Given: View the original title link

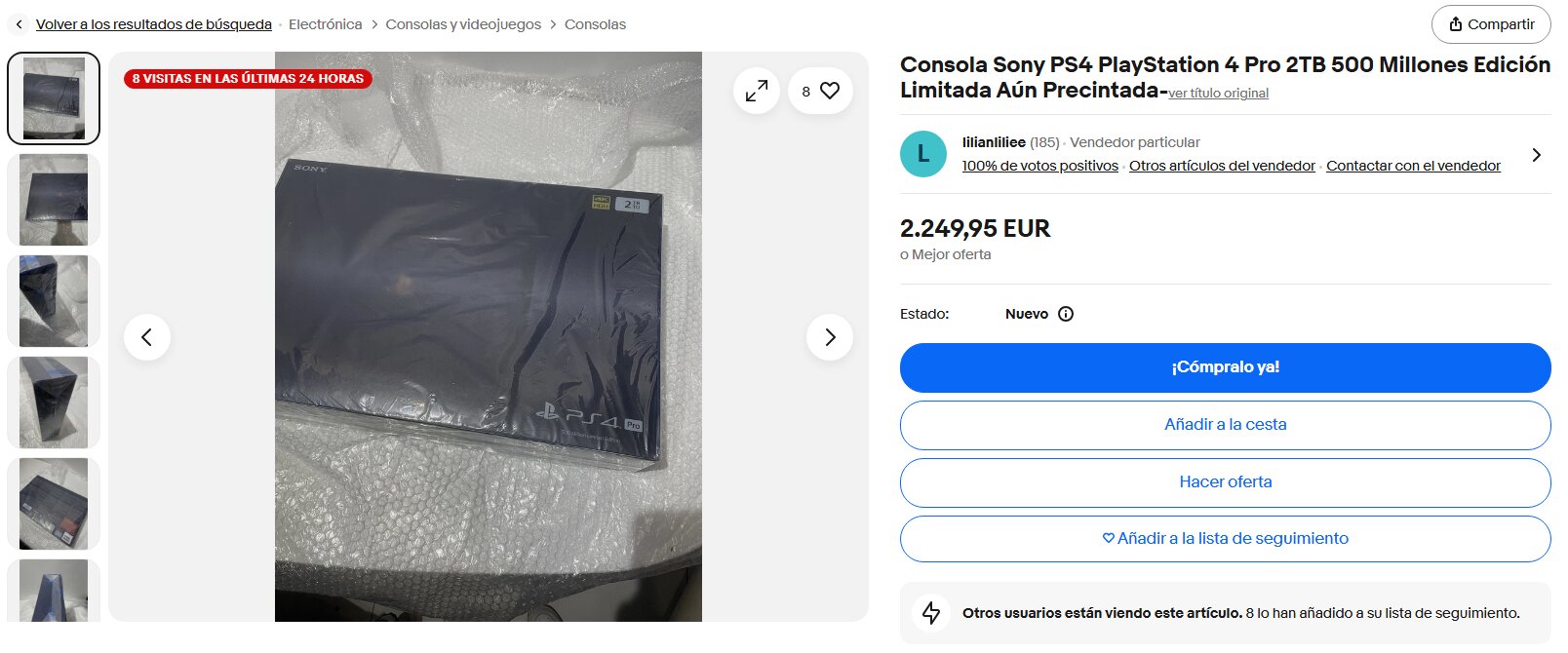Looking at the screenshot, I should [1218, 94].
